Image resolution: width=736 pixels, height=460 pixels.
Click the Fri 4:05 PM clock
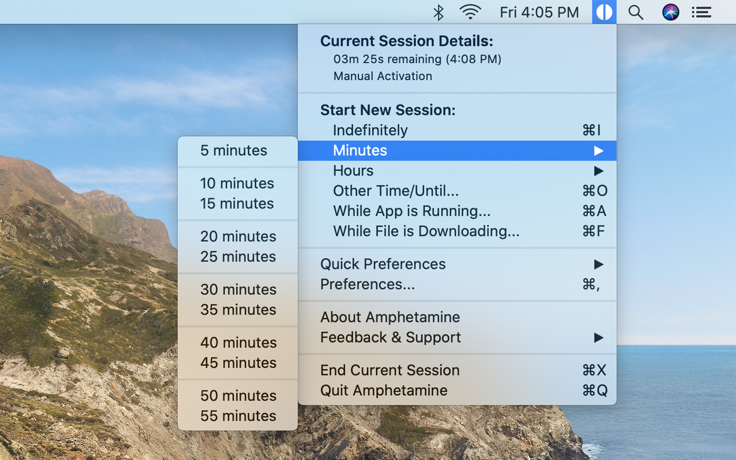(539, 12)
